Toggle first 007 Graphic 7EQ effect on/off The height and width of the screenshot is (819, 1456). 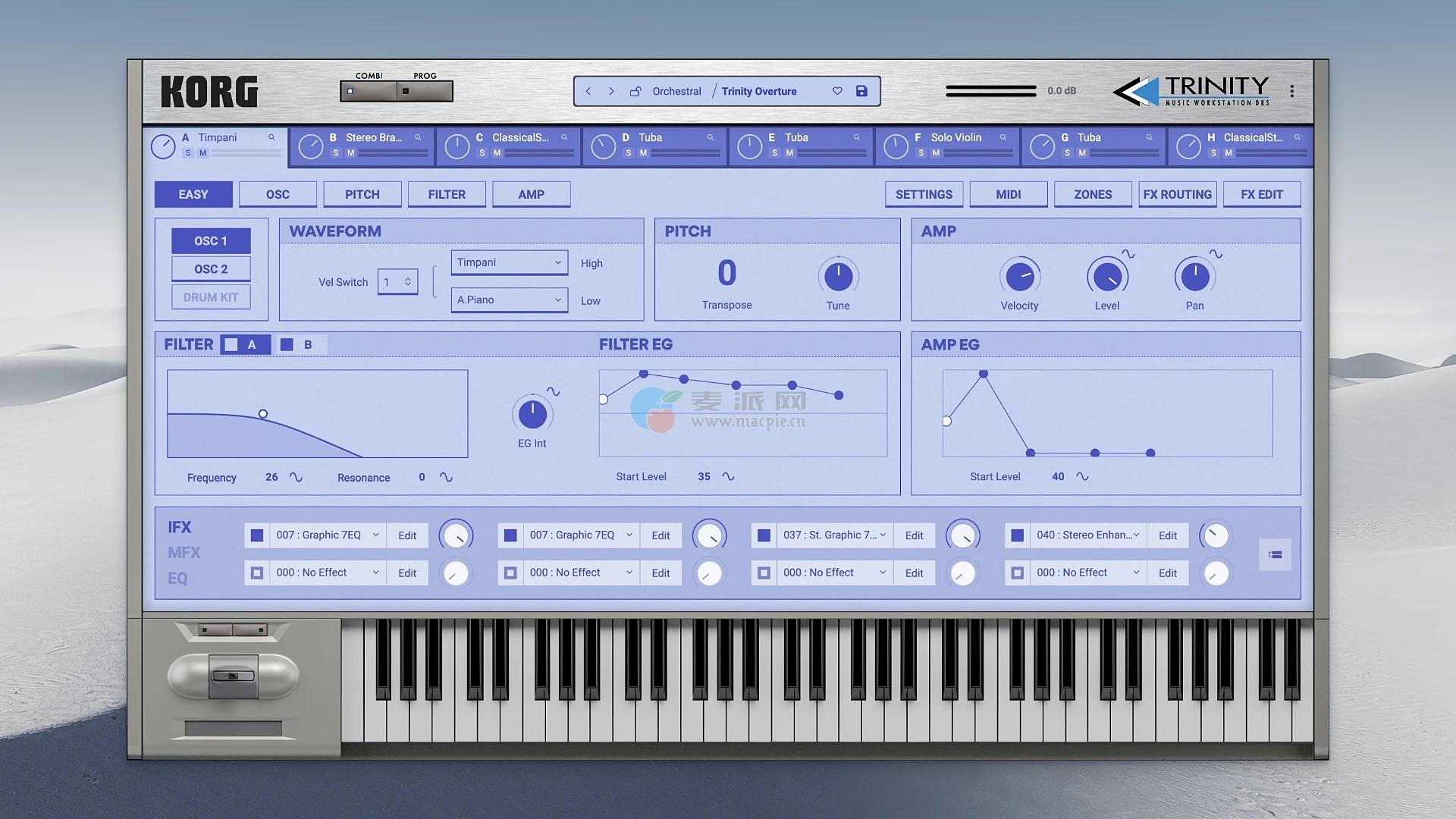257,535
